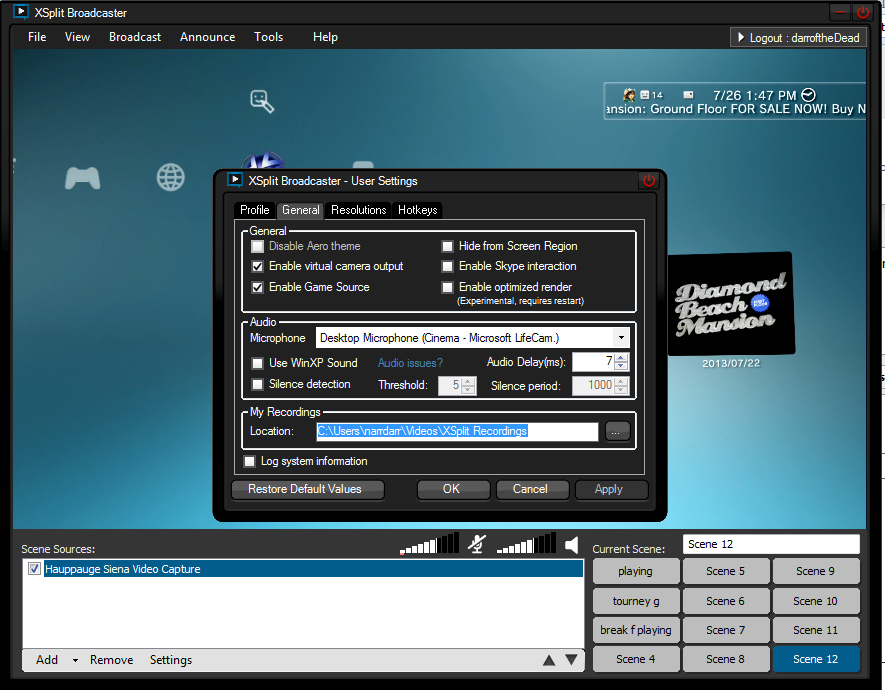Switch to the Resolutions tab
This screenshot has height=691, width=885.
click(x=358, y=210)
